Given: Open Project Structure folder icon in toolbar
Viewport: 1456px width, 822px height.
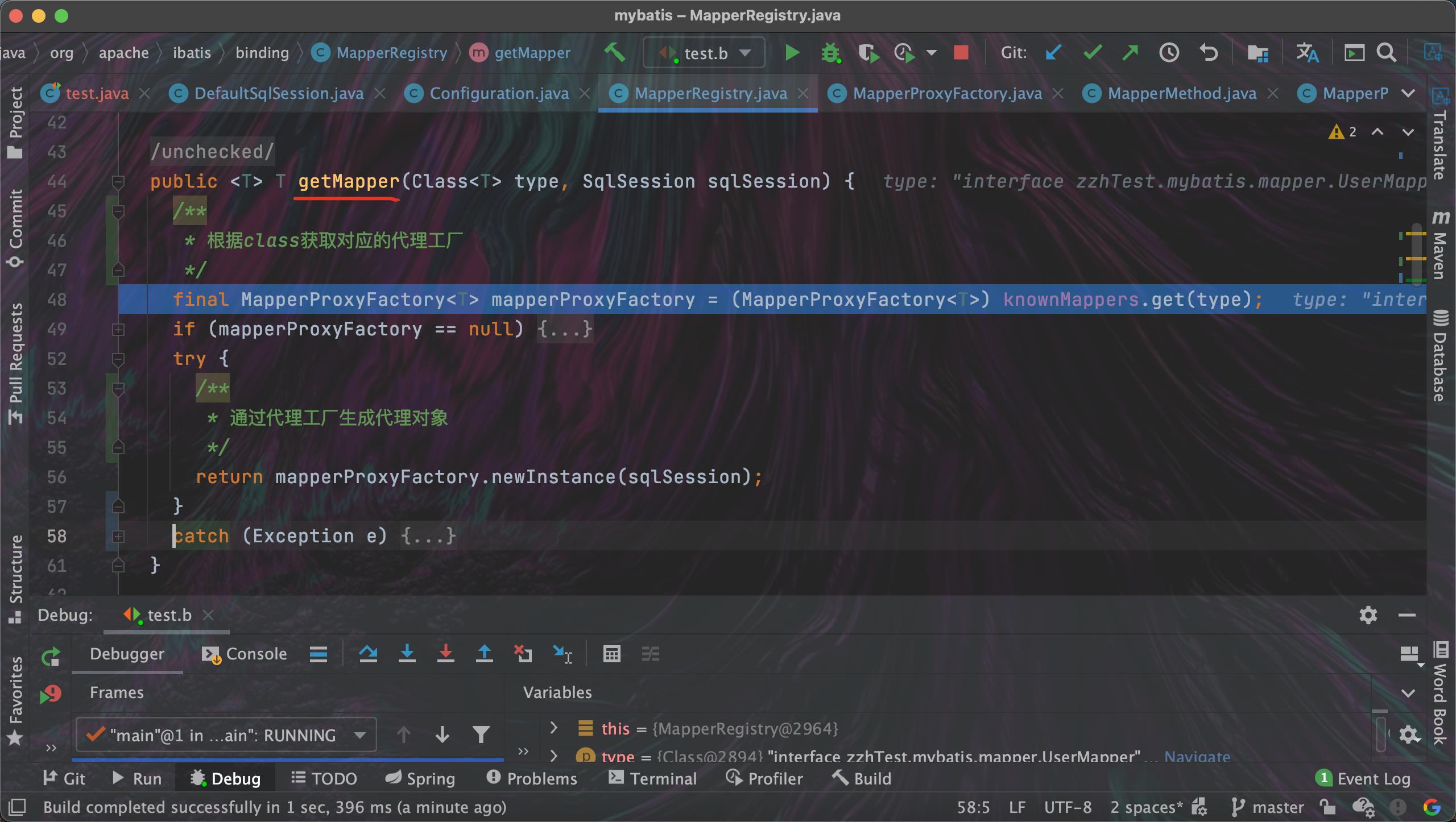Looking at the screenshot, I should (1258, 53).
